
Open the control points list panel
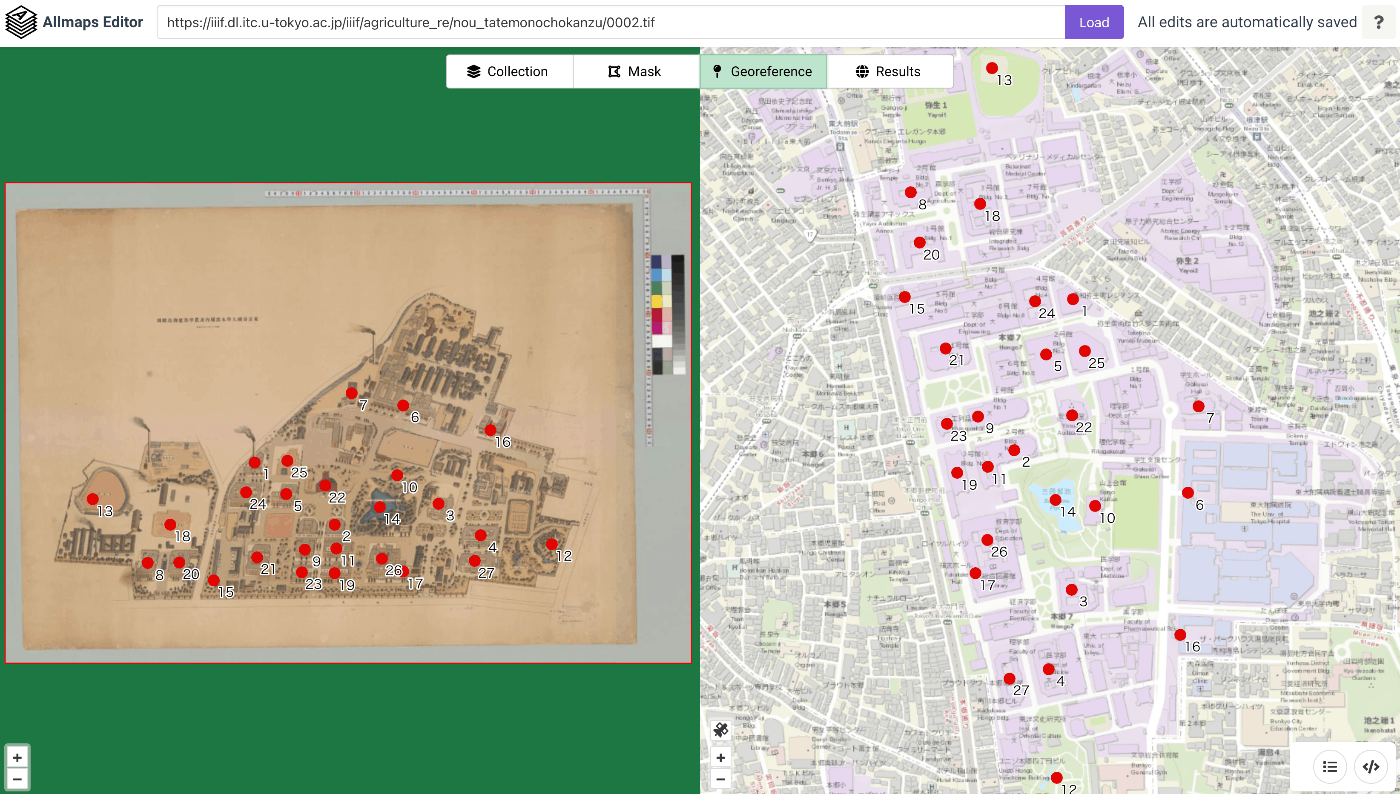[1330, 767]
